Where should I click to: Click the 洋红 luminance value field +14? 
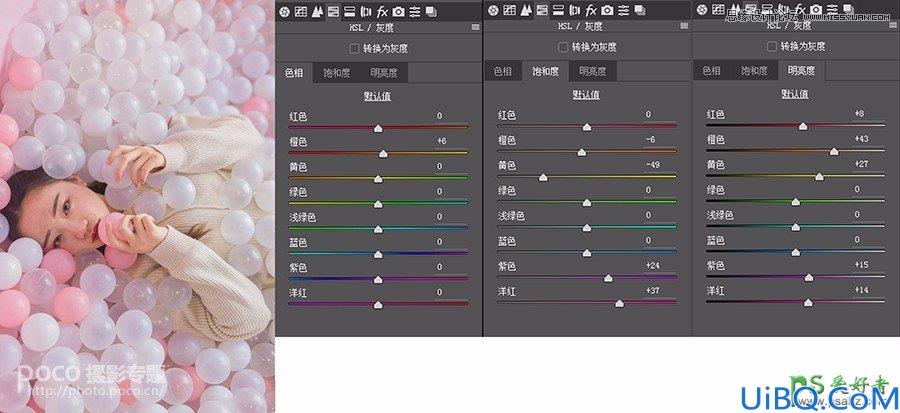click(x=864, y=290)
